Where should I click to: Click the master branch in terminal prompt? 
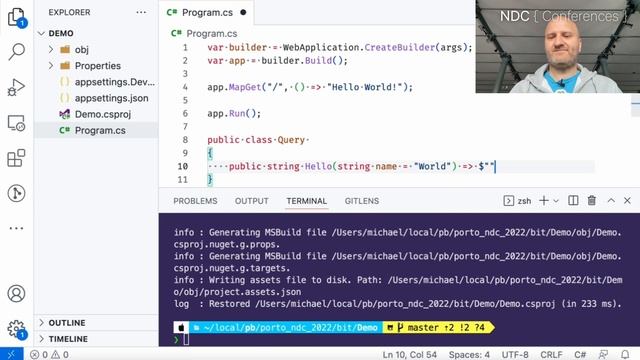(422, 327)
